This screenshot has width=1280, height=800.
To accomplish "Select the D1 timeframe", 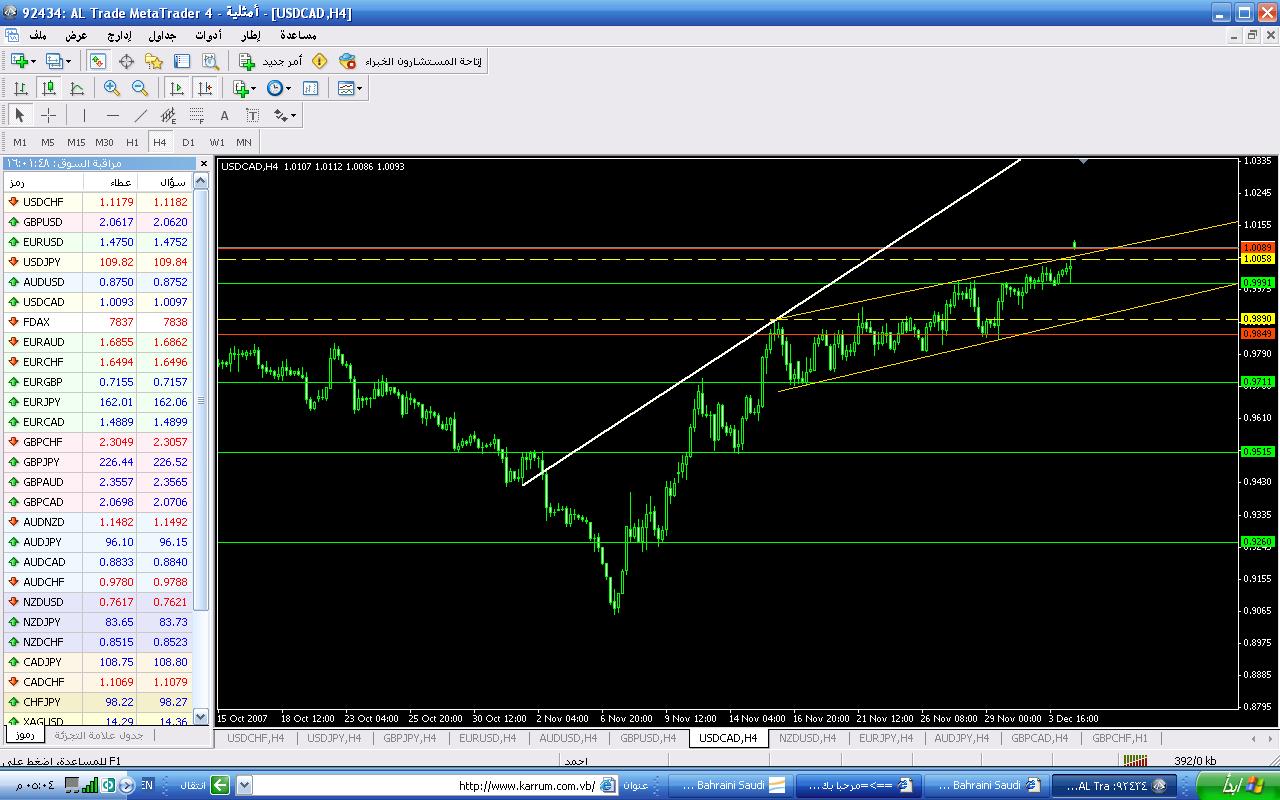I will pos(188,142).
